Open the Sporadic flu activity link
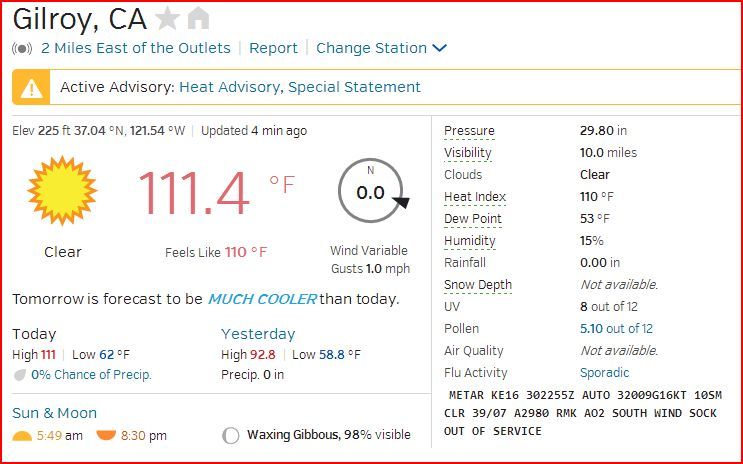 click(x=605, y=373)
